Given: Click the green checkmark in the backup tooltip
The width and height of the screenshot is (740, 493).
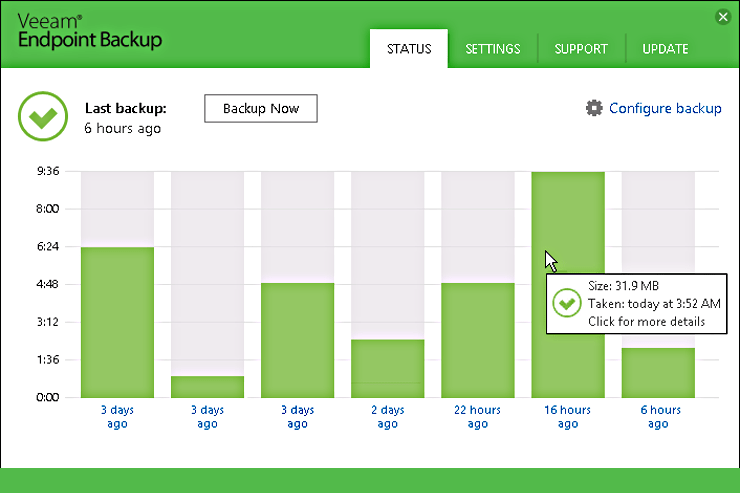Looking at the screenshot, I should (567, 302).
